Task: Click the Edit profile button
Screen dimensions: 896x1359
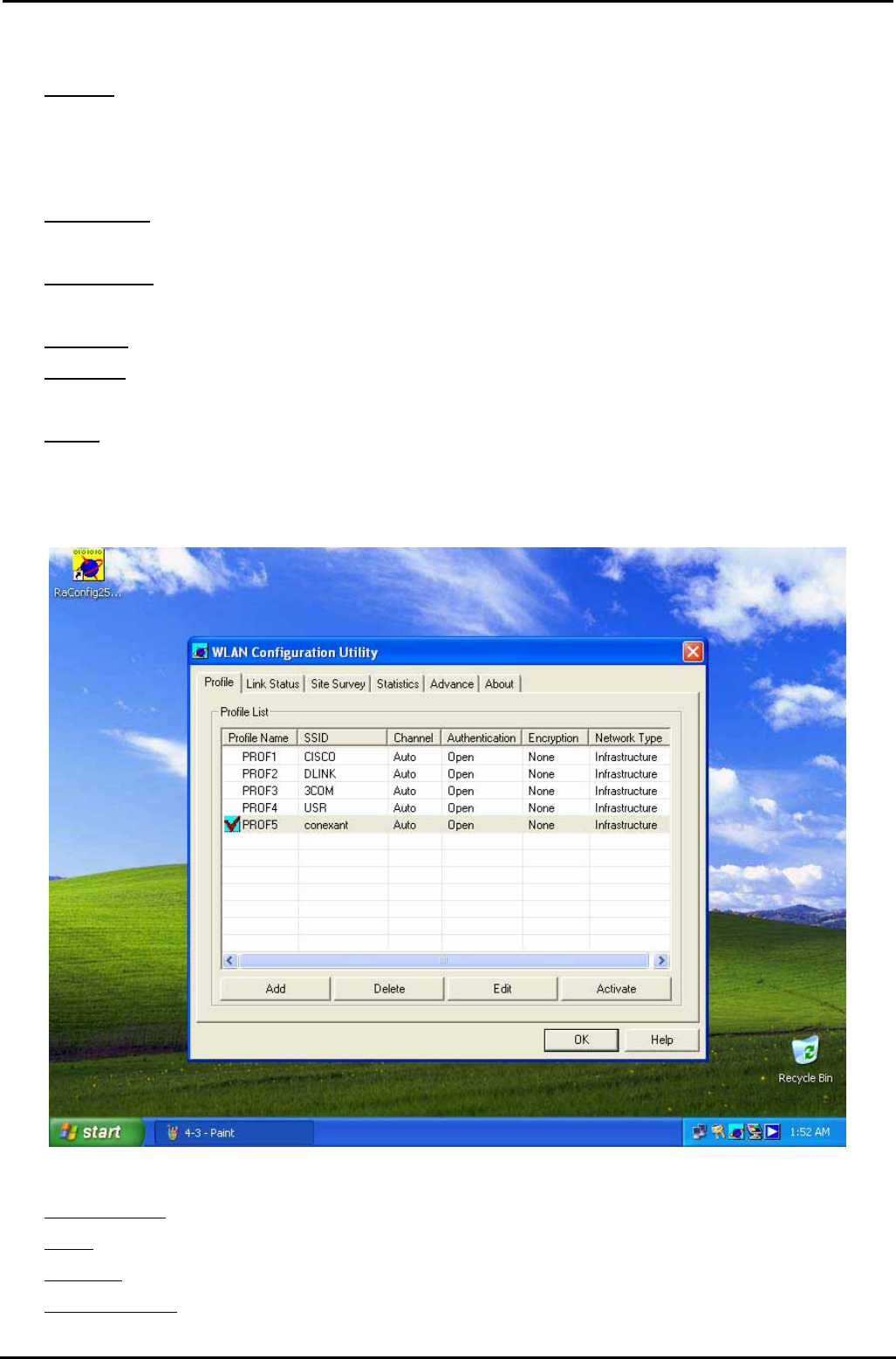Action: coord(503,989)
